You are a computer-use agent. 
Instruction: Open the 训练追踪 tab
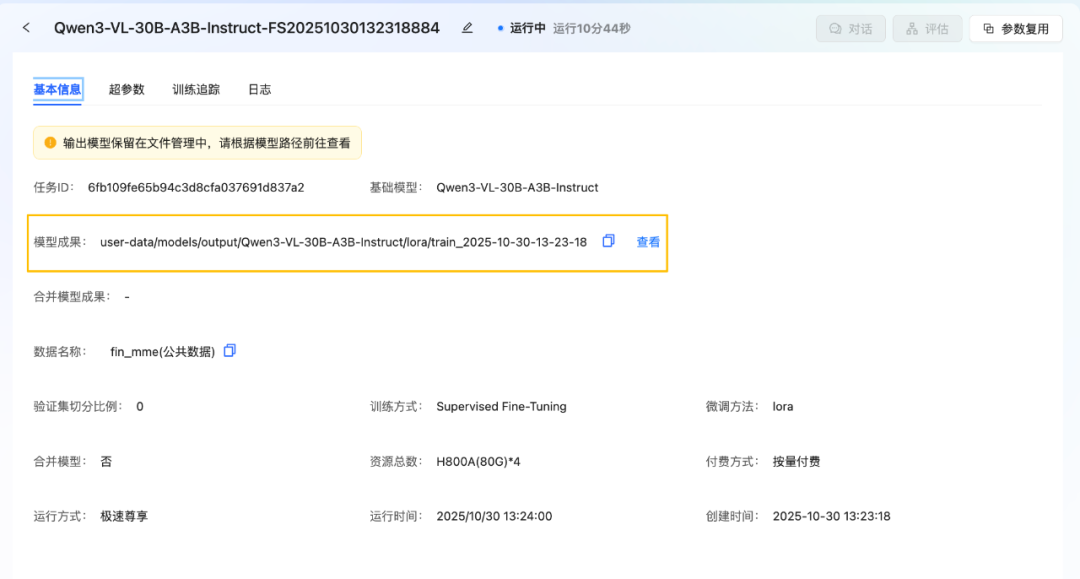coord(196,90)
